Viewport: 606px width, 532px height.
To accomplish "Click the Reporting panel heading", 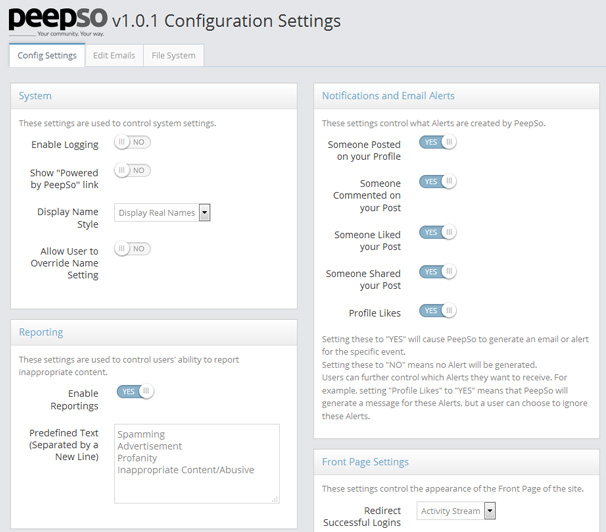I will click(41, 332).
